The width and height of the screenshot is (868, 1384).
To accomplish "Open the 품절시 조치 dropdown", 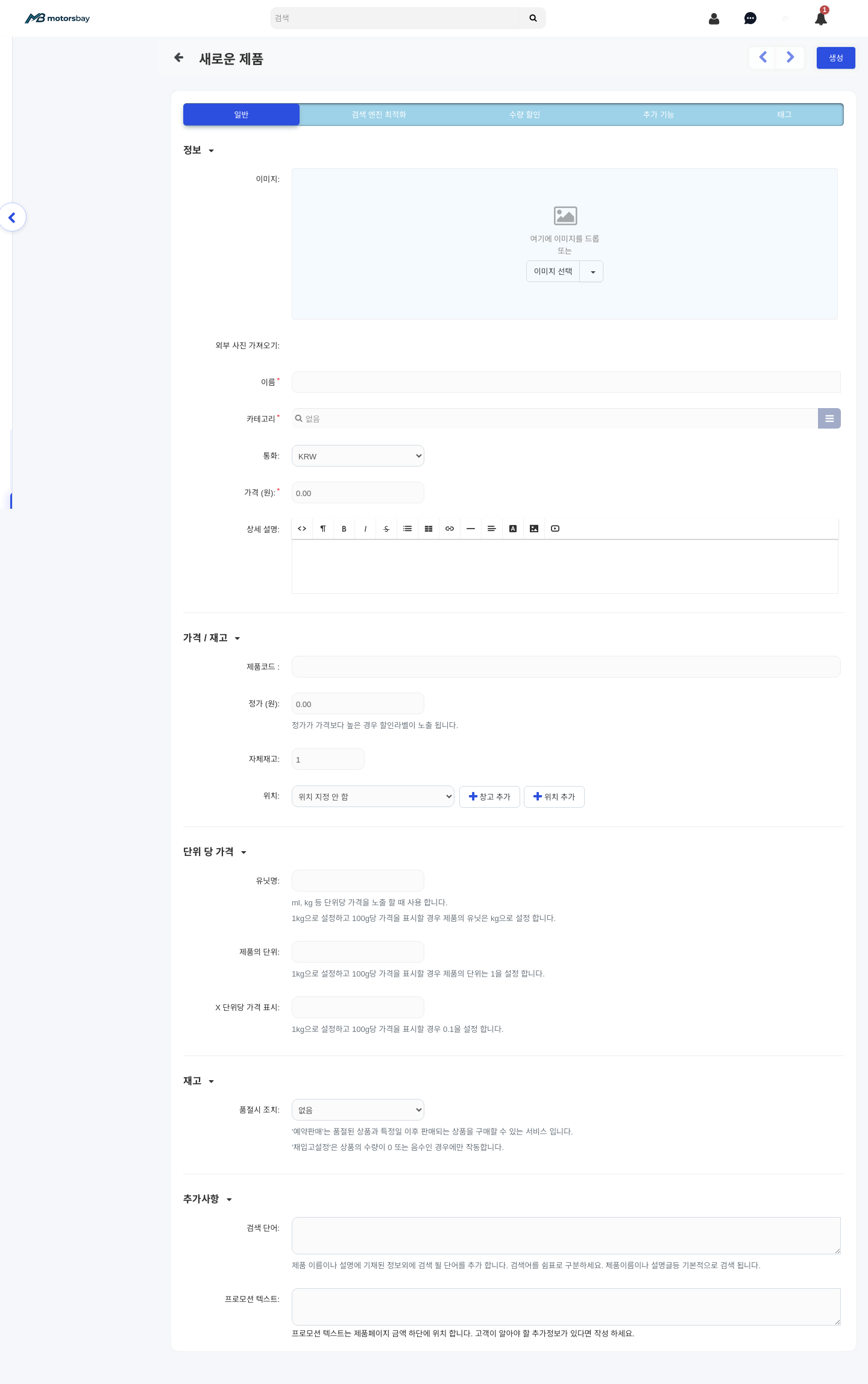I will [358, 1110].
